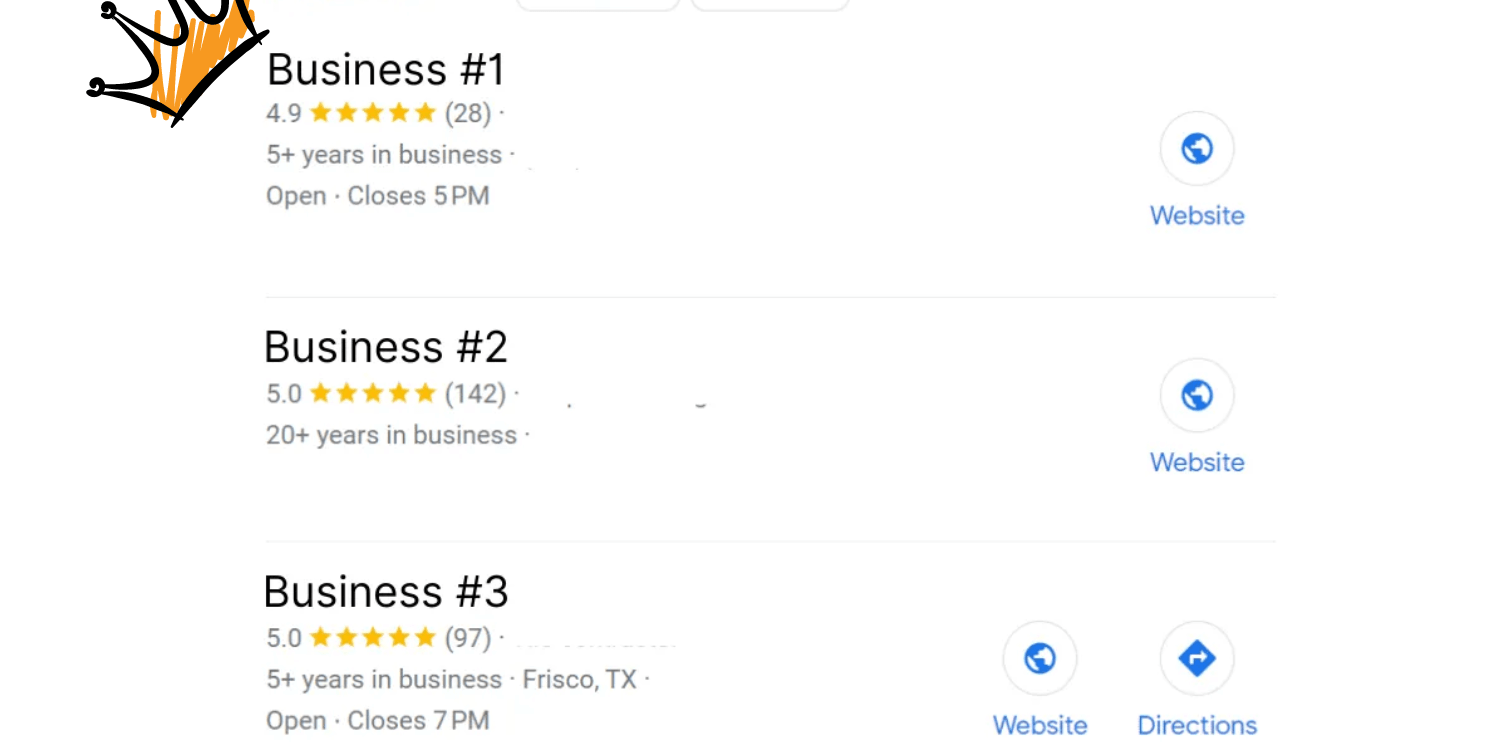Open the Website globe icon for Business #1

coord(1197,147)
